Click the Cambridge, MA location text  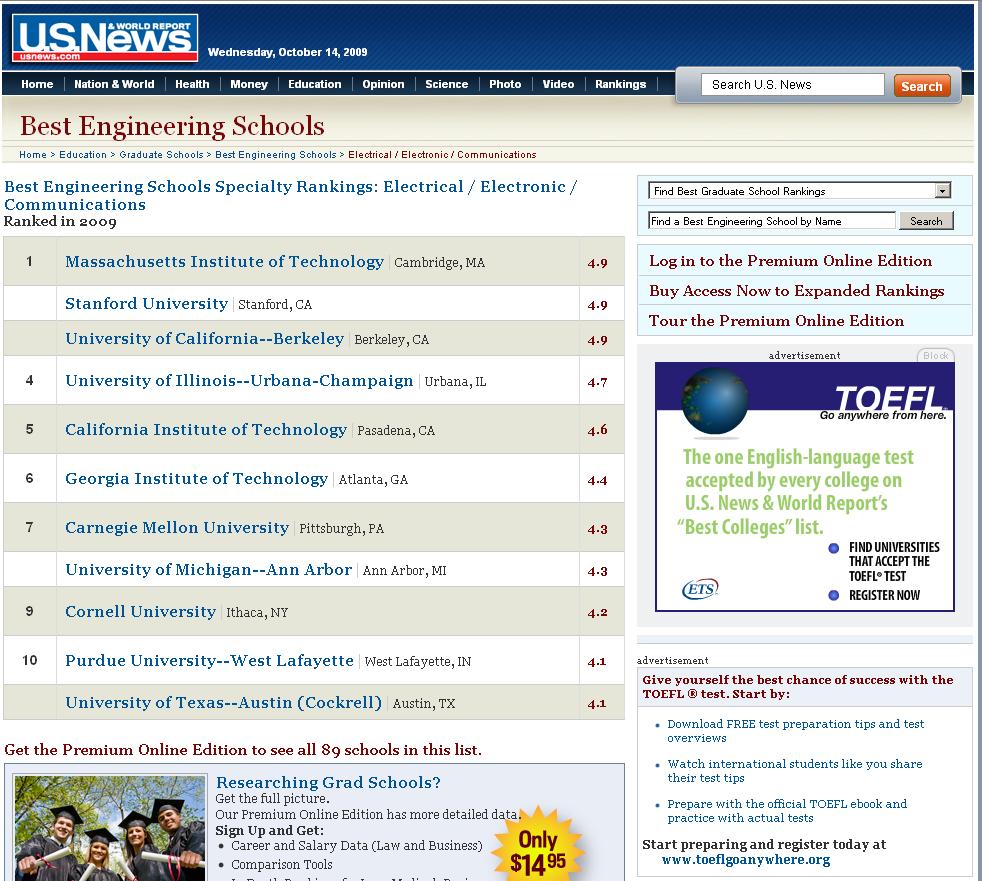point(440,263)
